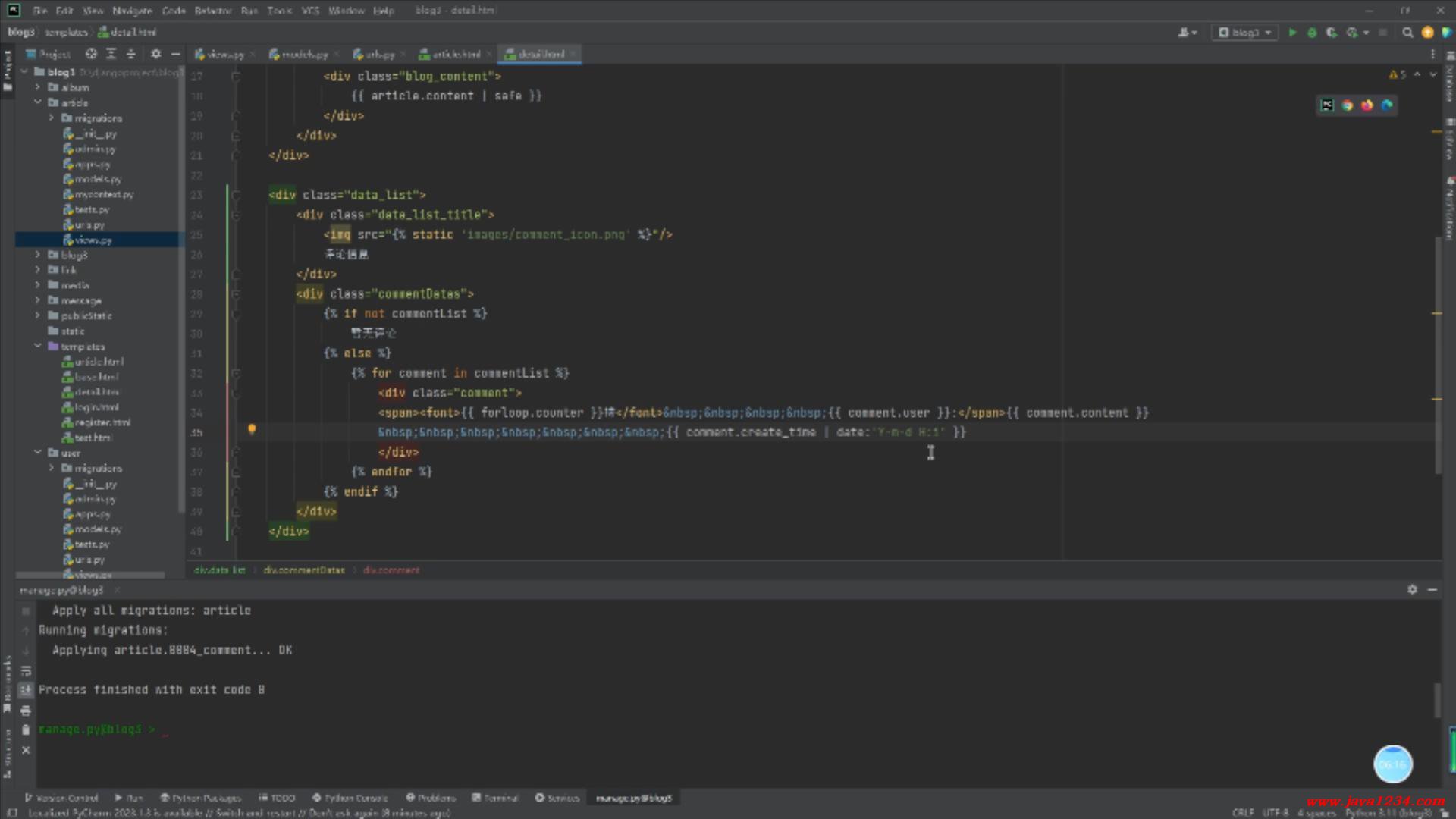This screenshot has width=1456, height=819.
Task: Click the editor vertical scrollbar
Action: [x=1437, y=356]
